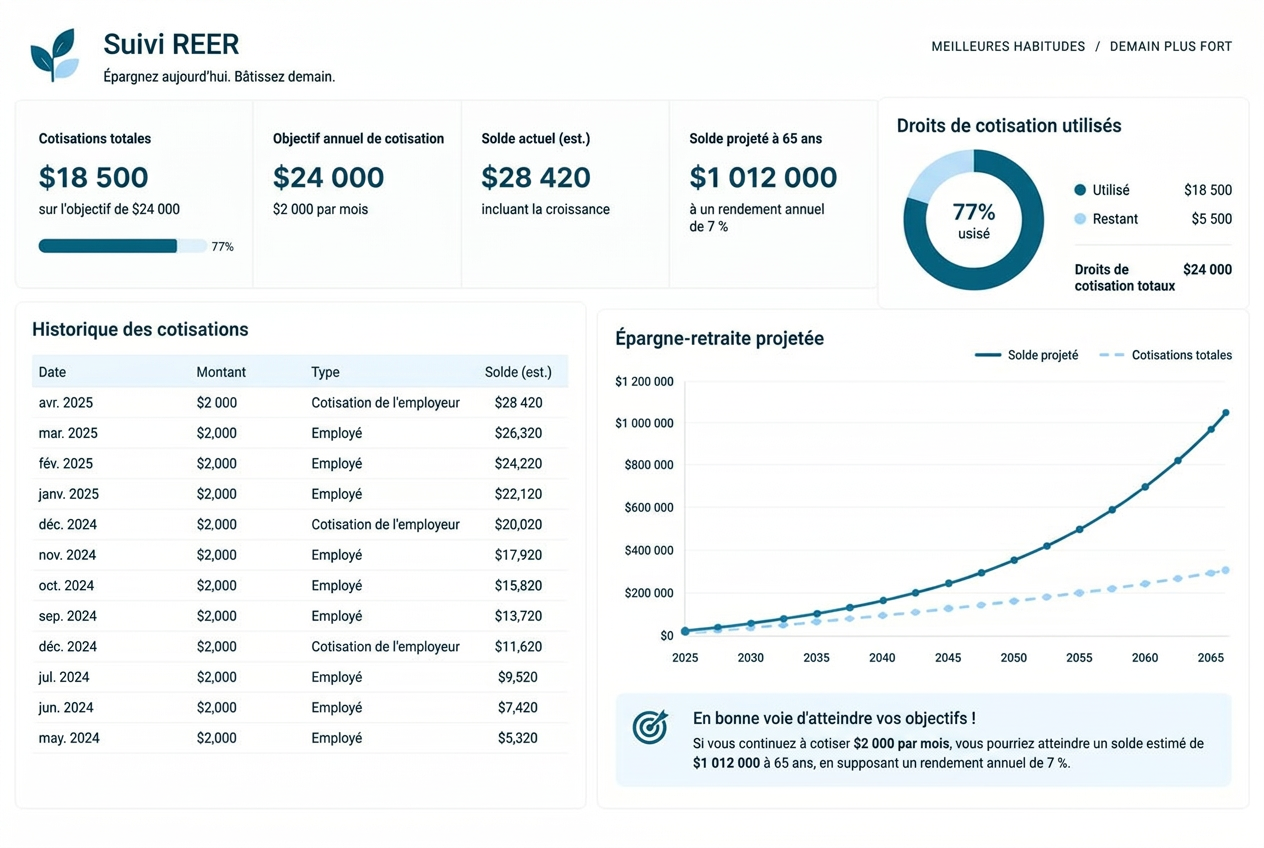Click the "Solde projeté" chart legend entry
This screenshot has height=848, width=1264.
coord(1027,355)
